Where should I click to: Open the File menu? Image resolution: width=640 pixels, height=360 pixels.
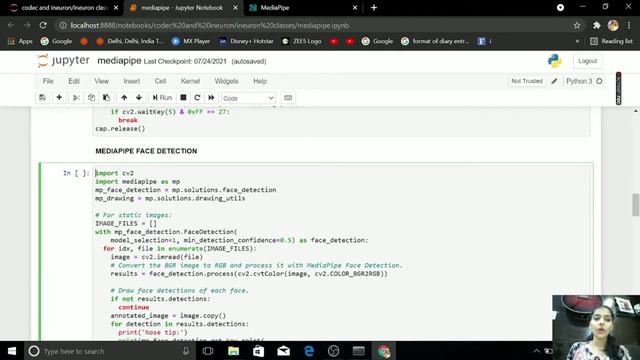point(48,81)
